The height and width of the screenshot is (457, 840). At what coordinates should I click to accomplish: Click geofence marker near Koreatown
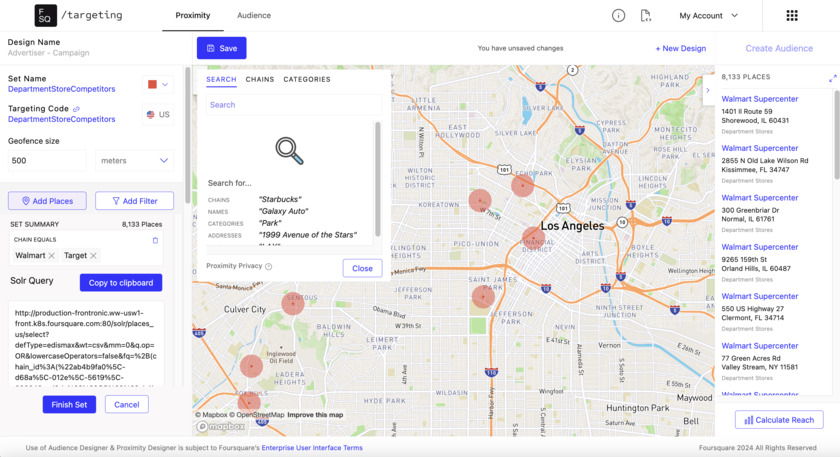click(480, 200)
